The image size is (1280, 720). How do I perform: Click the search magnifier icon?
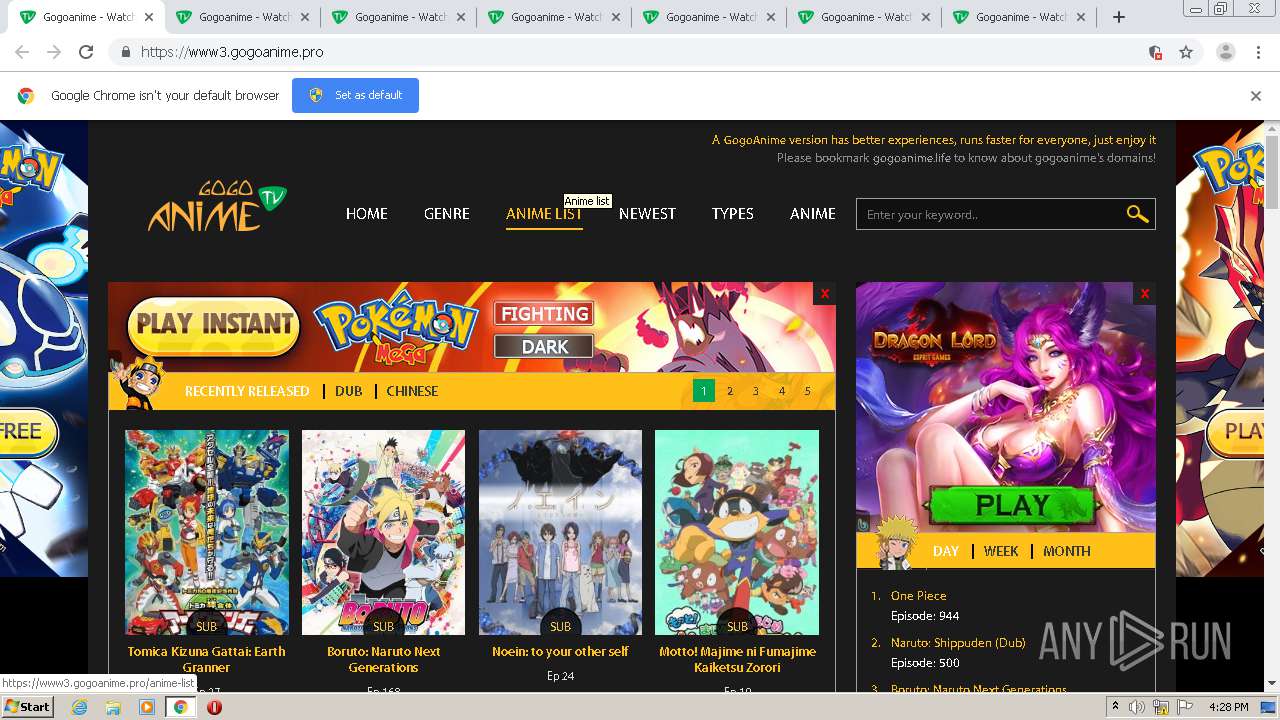click(x=1137, y=214)
